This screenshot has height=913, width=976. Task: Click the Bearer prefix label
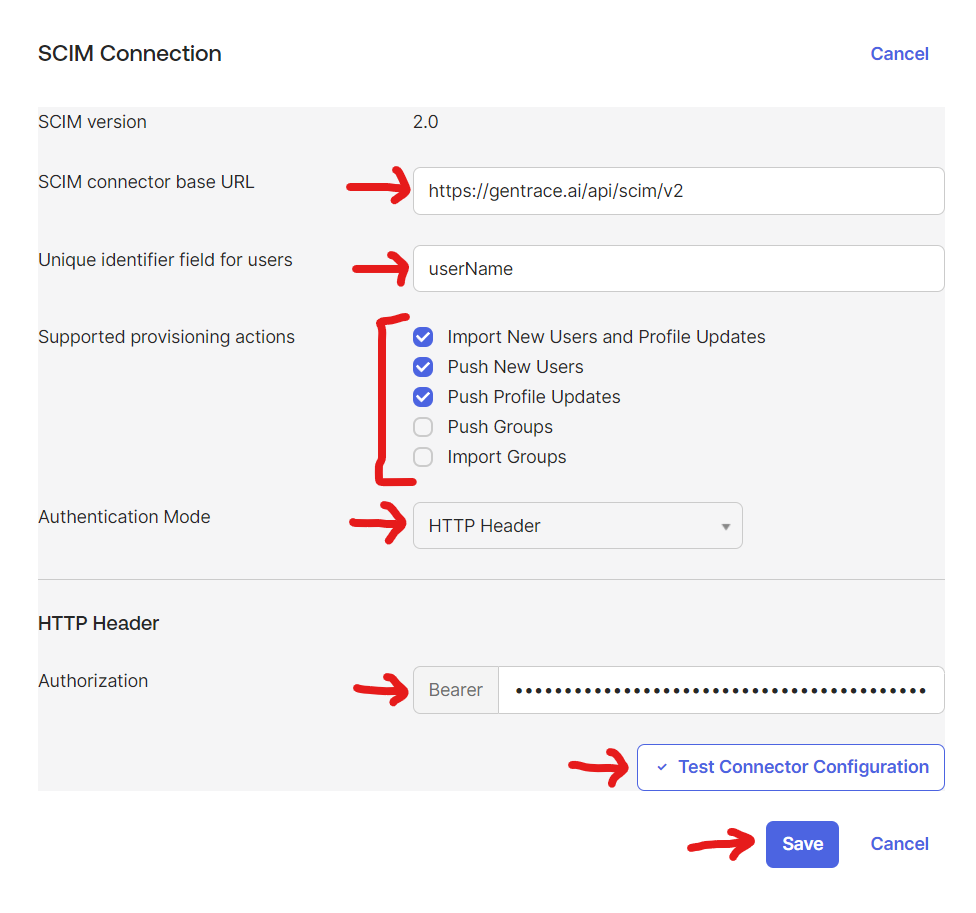click(455, 689)
